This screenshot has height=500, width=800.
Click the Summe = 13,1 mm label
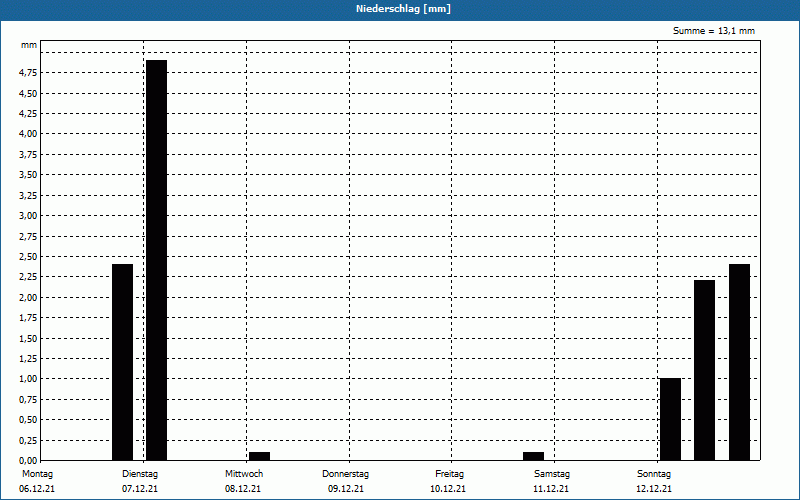click(714, 31)
